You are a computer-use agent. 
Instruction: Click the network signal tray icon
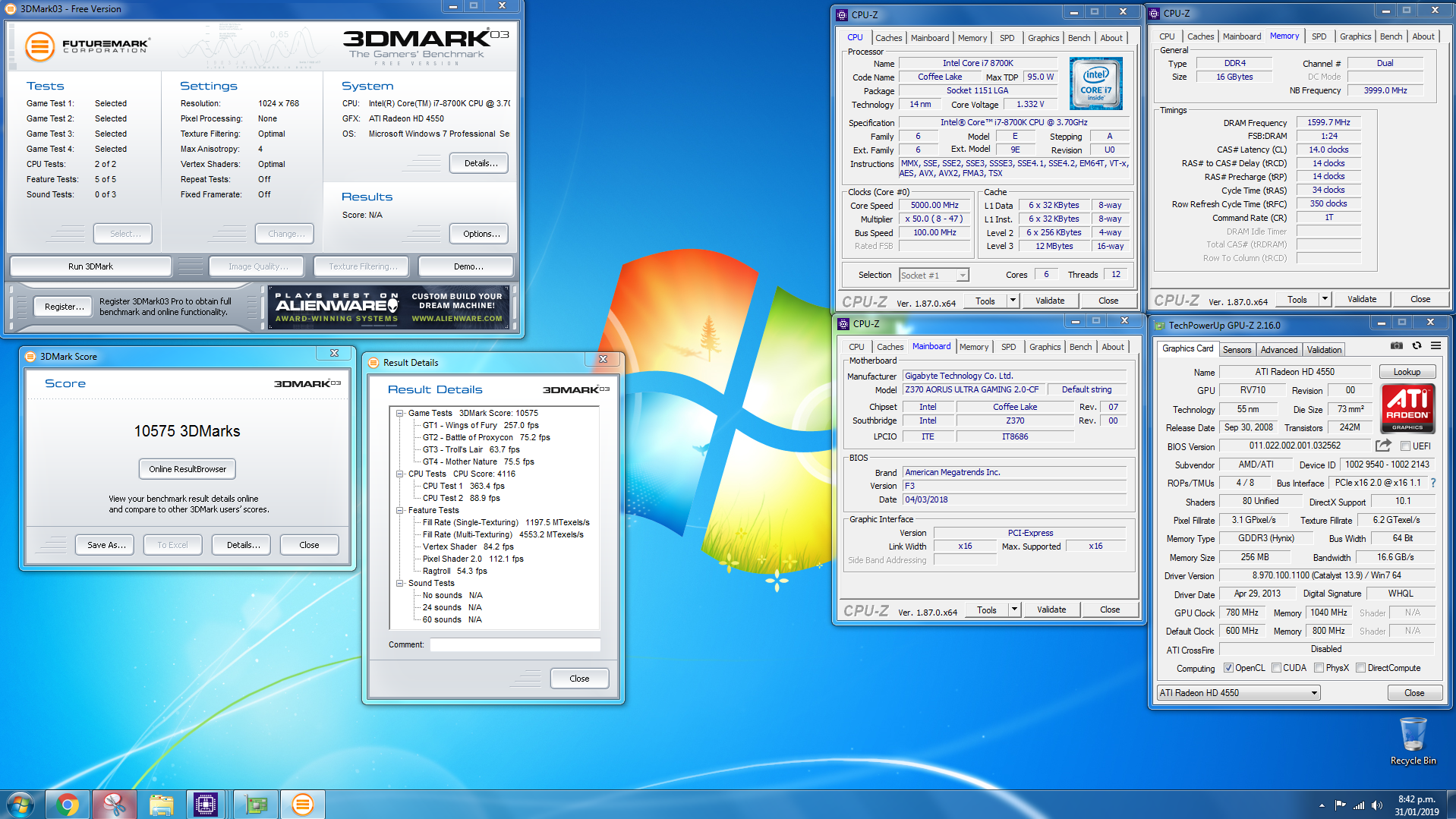click(x=1359, y=805)
